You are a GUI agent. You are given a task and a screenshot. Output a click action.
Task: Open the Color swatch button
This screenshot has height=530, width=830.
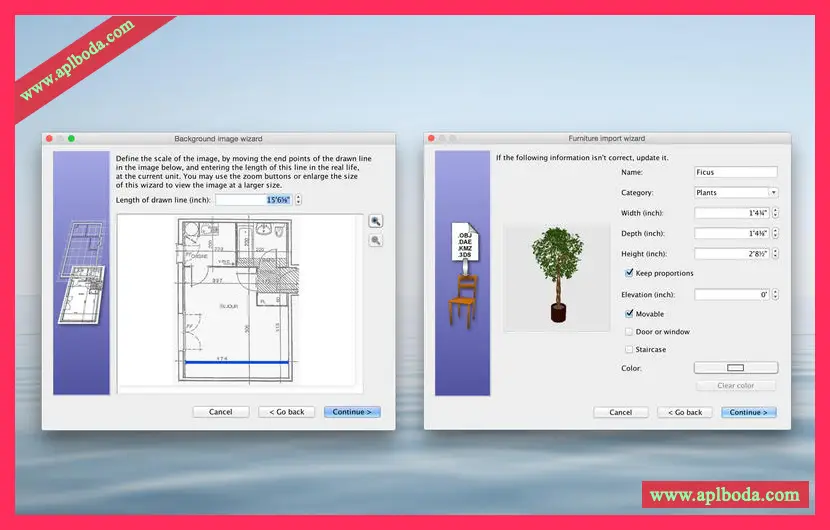[x=736, y=368]
